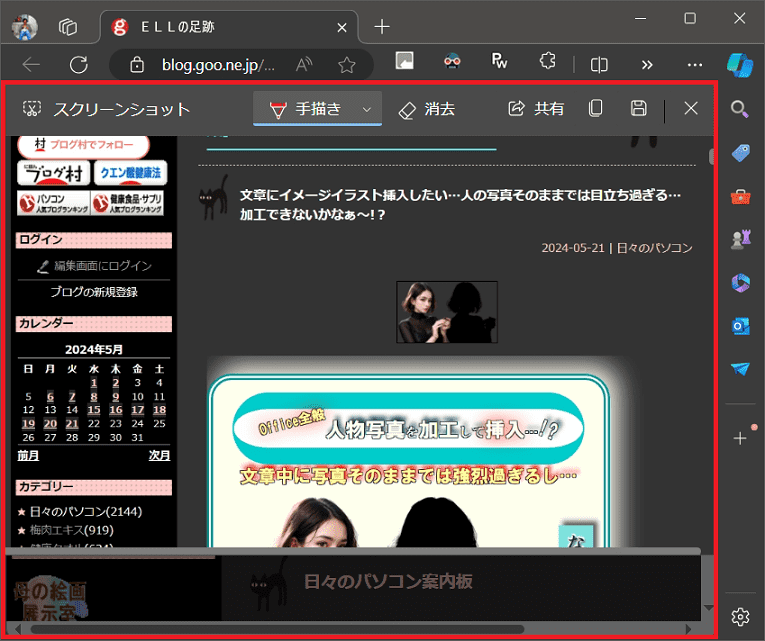This screenshot has width=765, height=641.
Task: Close the screenshot editor toolbar
Action: [691, 109]
